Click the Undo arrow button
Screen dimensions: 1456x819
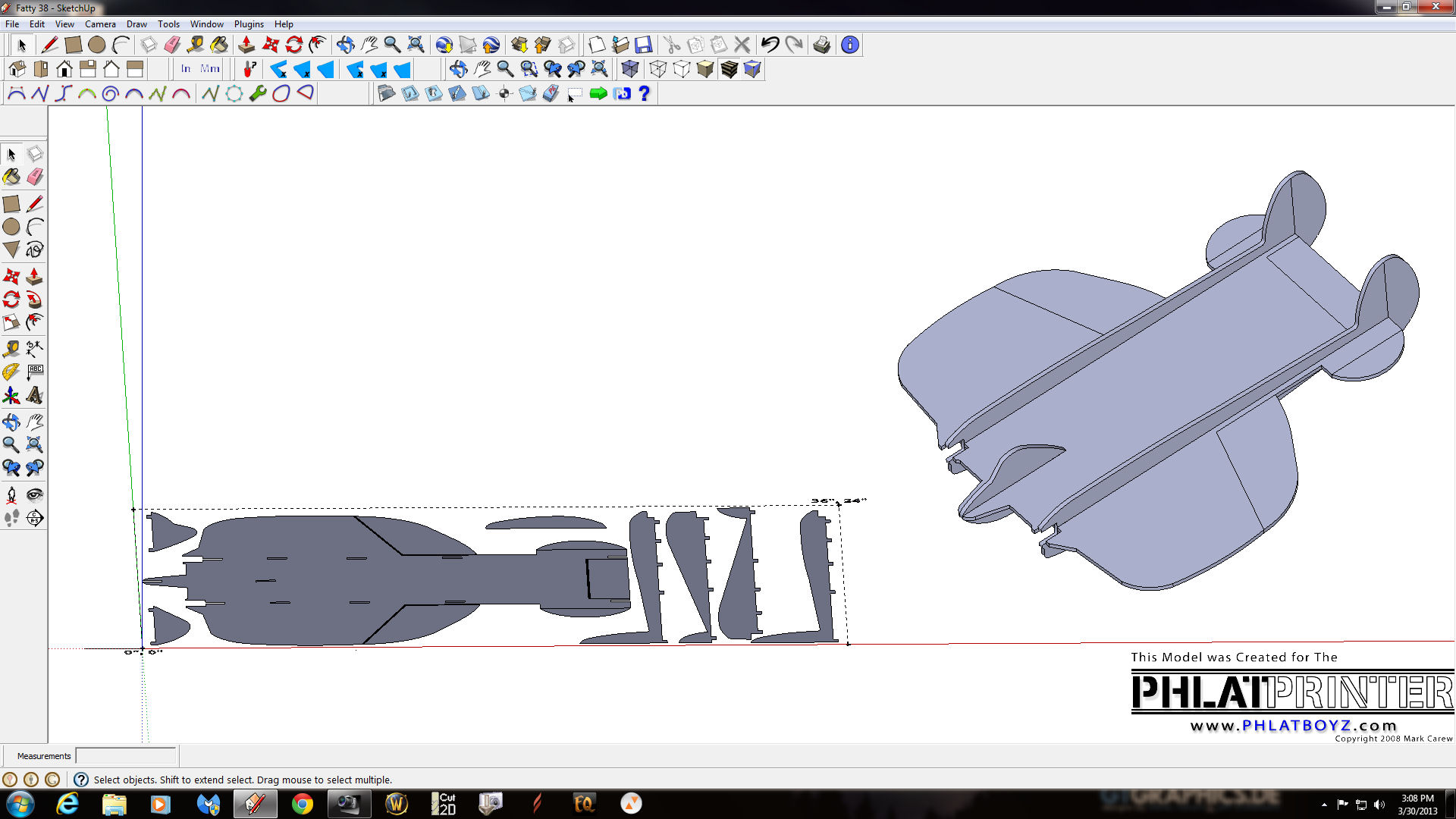tap(770, 45)
